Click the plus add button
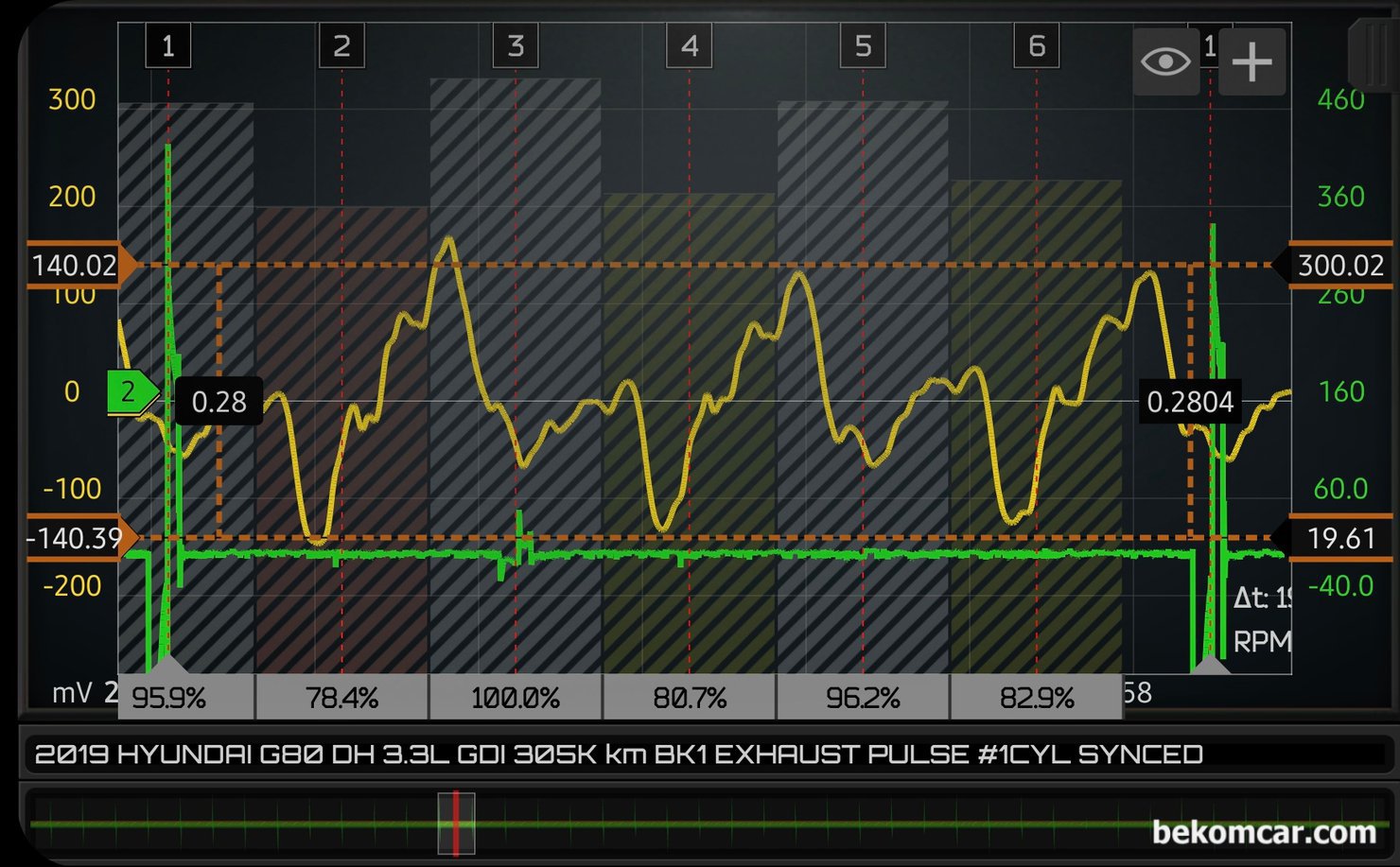The width and height of the screenshot is (1400, 867). coord(1251,62)
